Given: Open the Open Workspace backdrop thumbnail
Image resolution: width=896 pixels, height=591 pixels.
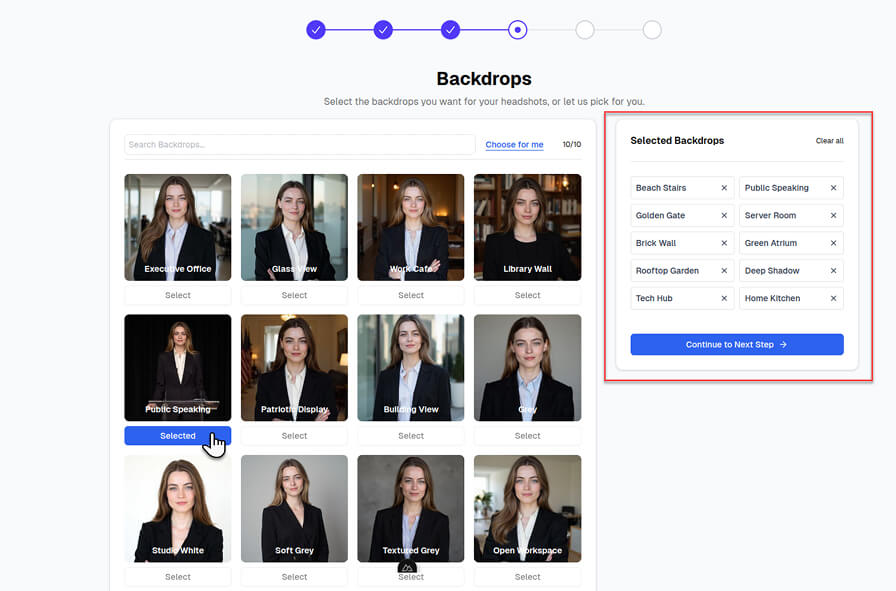Looking at the screenshot, I should (528, 508).
